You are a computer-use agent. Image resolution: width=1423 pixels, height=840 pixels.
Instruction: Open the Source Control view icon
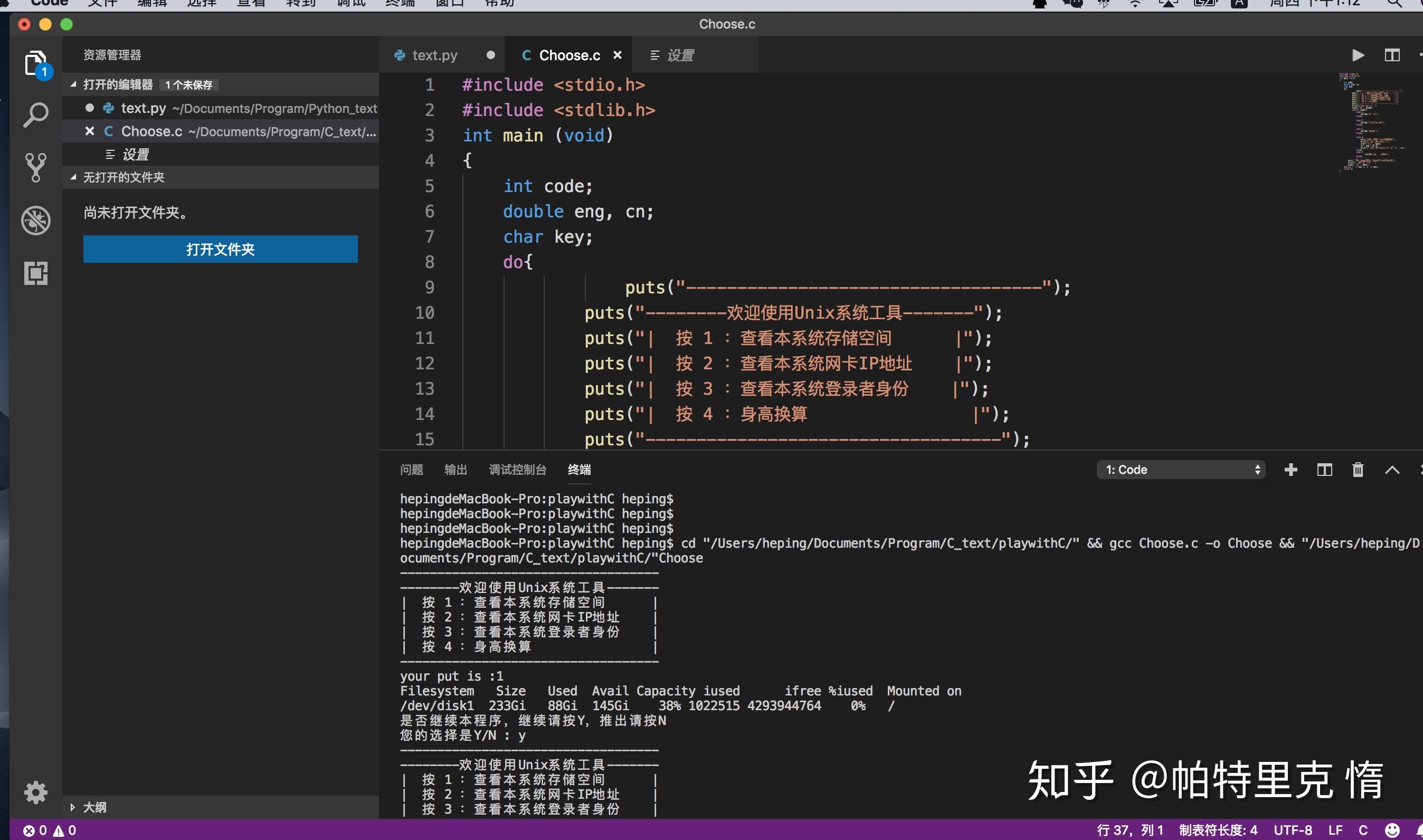point(35,168)
